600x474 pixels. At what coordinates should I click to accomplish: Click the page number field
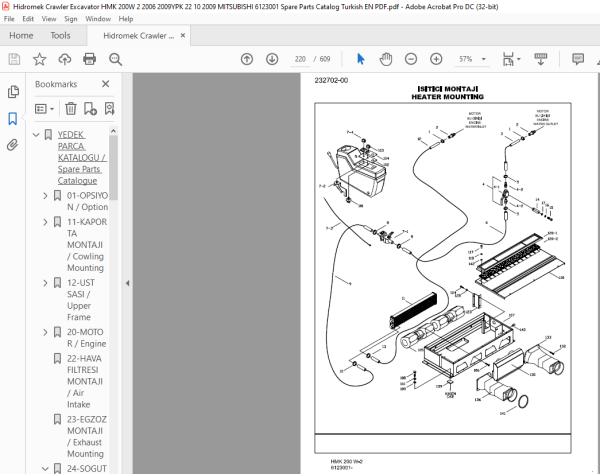tap(300, 59)
